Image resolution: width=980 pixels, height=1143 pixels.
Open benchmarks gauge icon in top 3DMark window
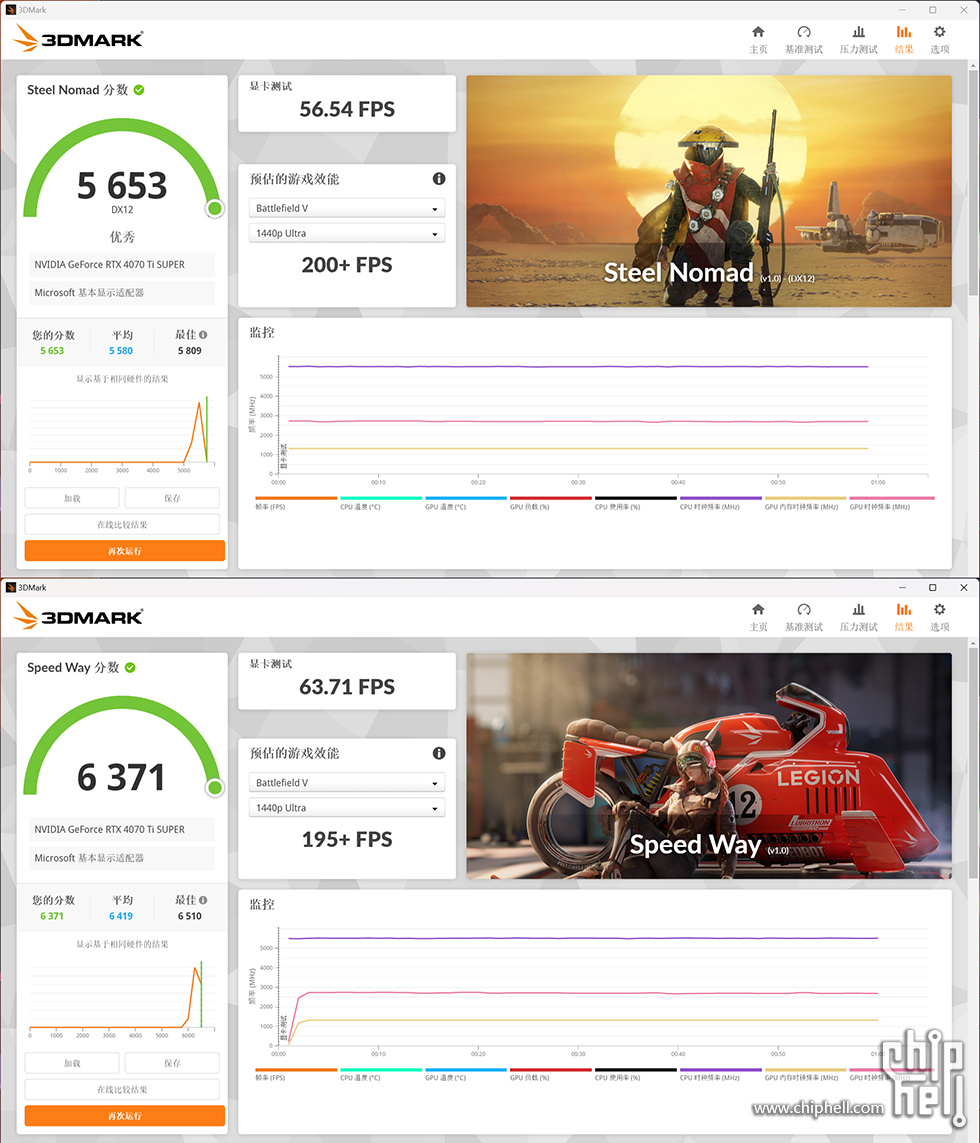pos(804,32)
